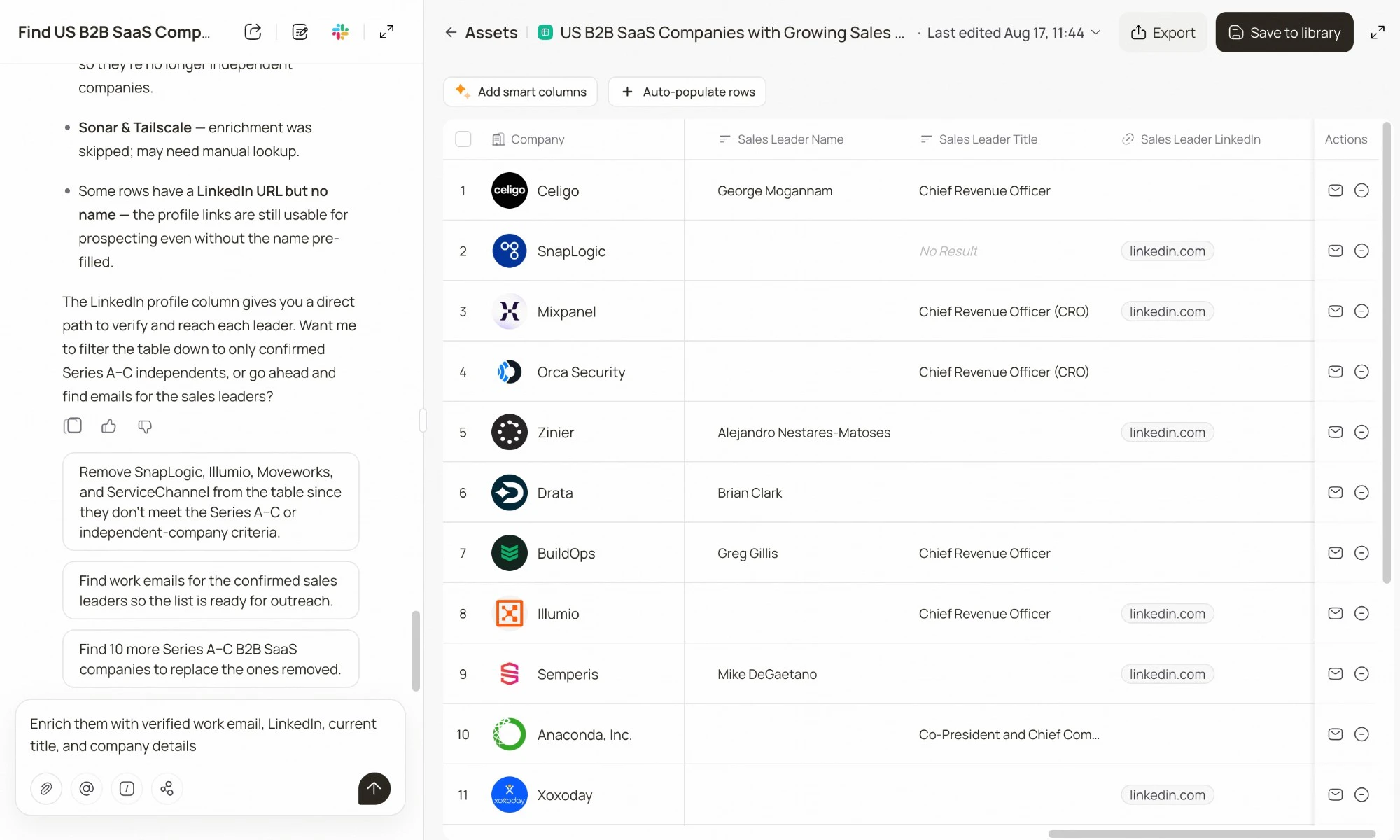Viewport: 1400px width, 840px height.
Task: Click the Celigo company logo
Action: tap(510, 190)
